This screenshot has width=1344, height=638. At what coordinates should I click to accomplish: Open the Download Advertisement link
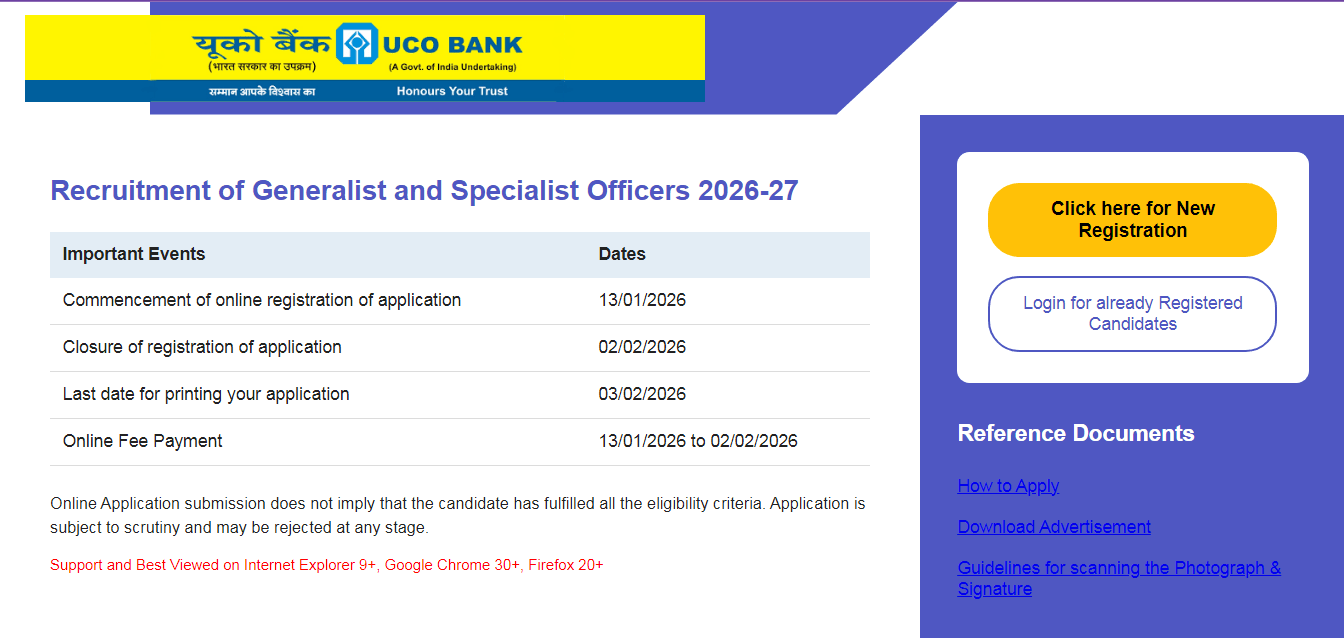click(1053, 527)
